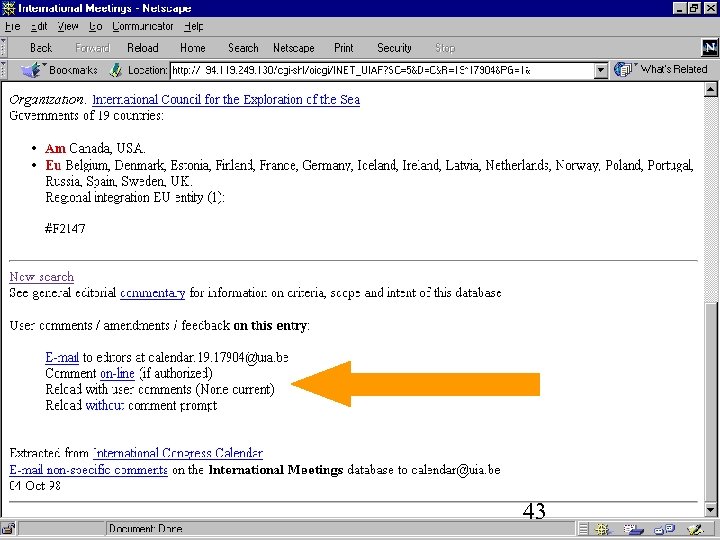Open the Go menu
Image resolution: width=720 pixels, height=540 pixels.
coord(96,27)
